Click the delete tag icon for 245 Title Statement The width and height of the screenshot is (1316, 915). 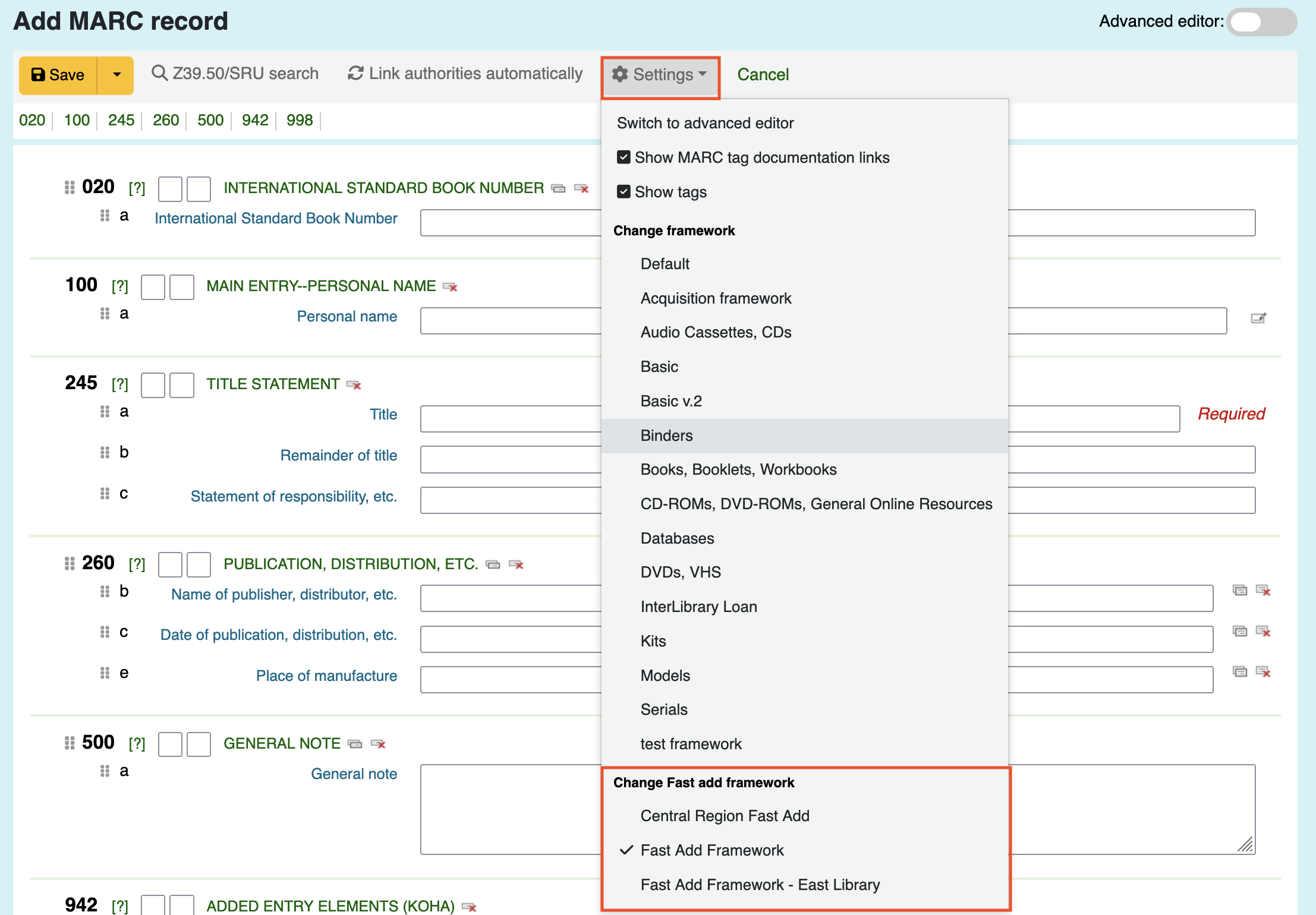(354, 385)
